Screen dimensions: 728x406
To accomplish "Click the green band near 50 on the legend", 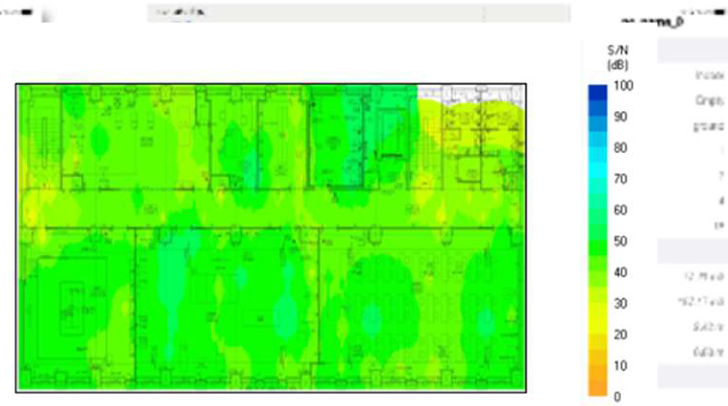I will pos(597,240).
